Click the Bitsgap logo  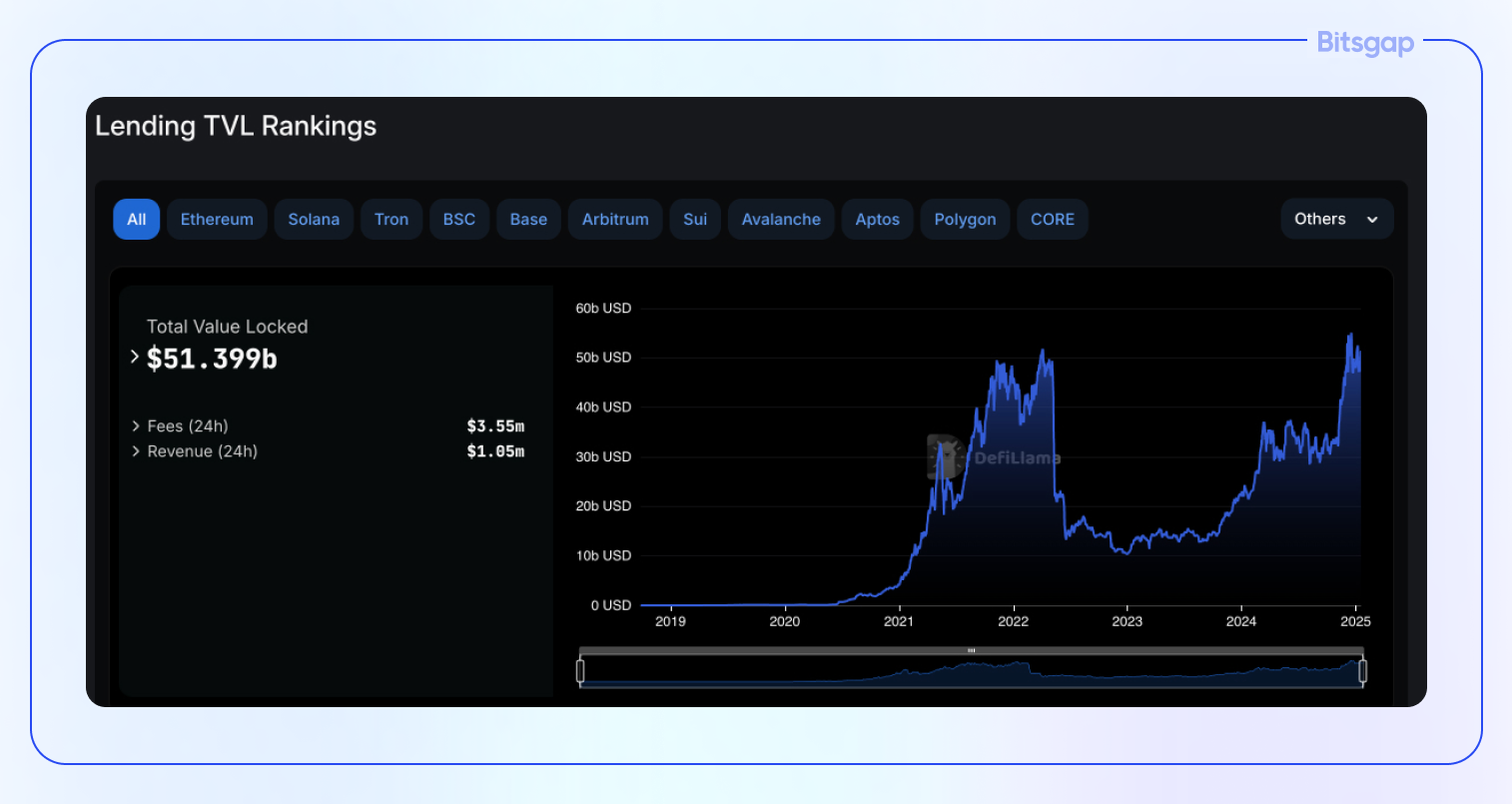[x=1365, y=43]
